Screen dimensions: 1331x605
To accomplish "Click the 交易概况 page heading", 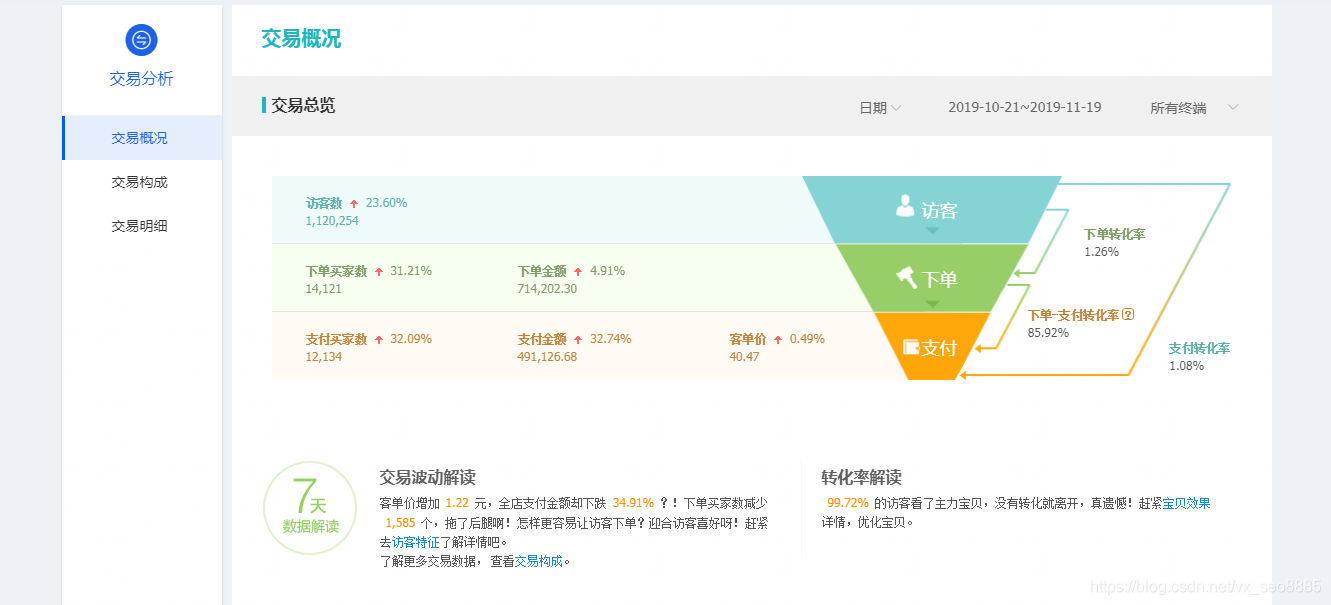I will (301, 39).
